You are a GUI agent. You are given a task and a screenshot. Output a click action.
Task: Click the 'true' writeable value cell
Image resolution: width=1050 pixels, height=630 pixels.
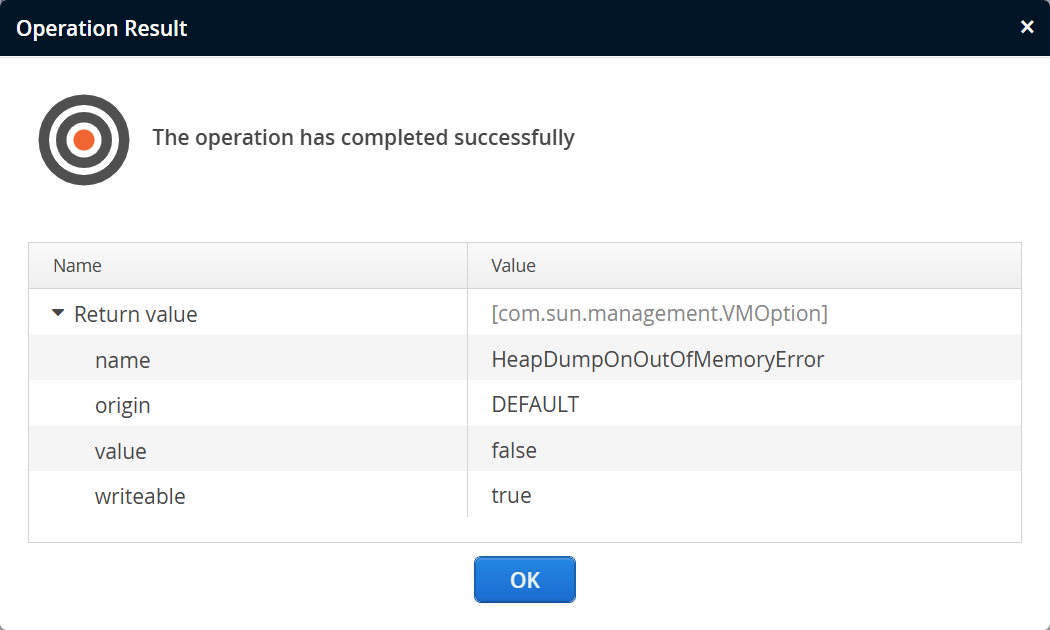511,496
